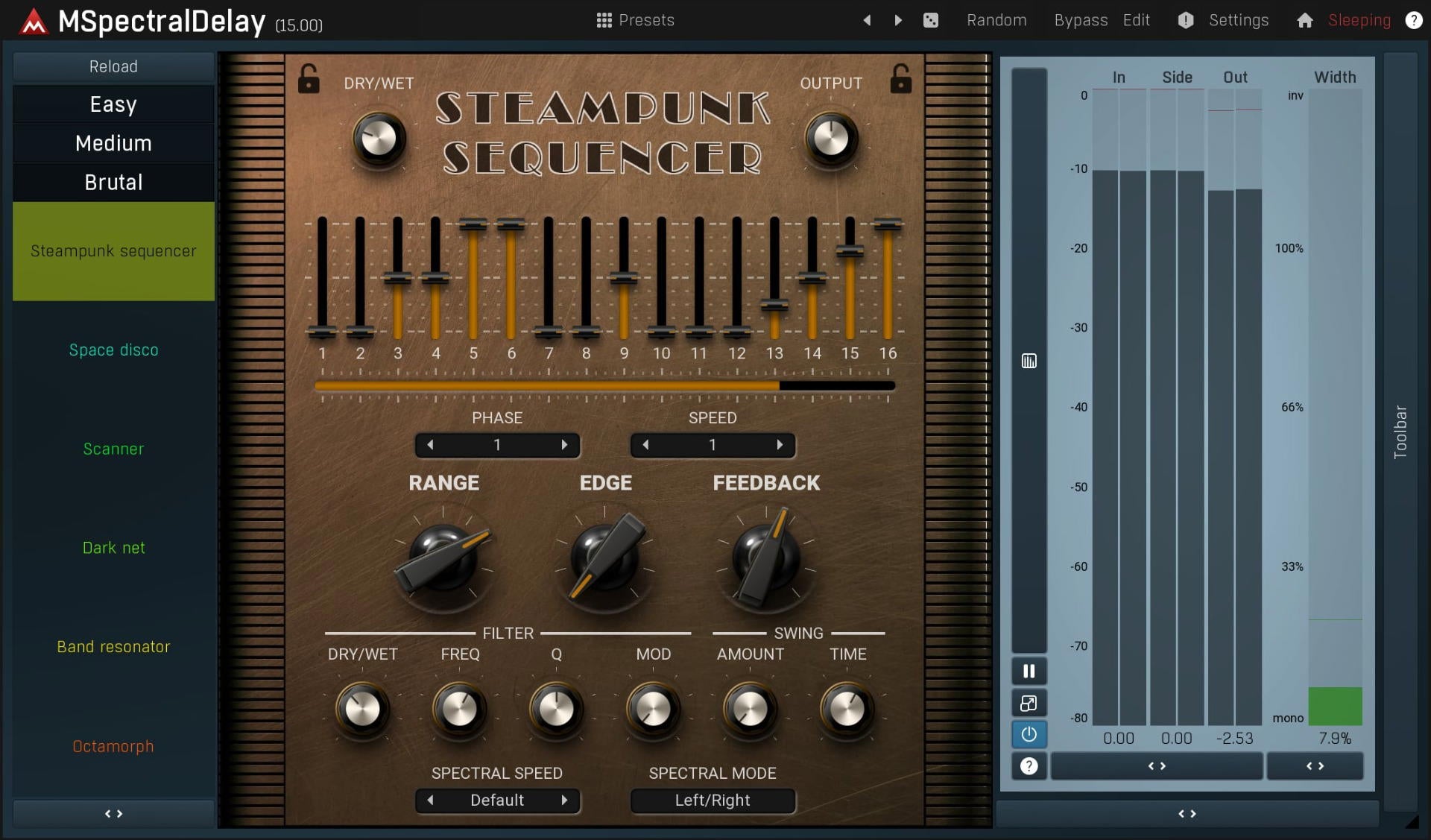
Task: Click the Width meter expander arrows
Action: (x=1315, y=766)
